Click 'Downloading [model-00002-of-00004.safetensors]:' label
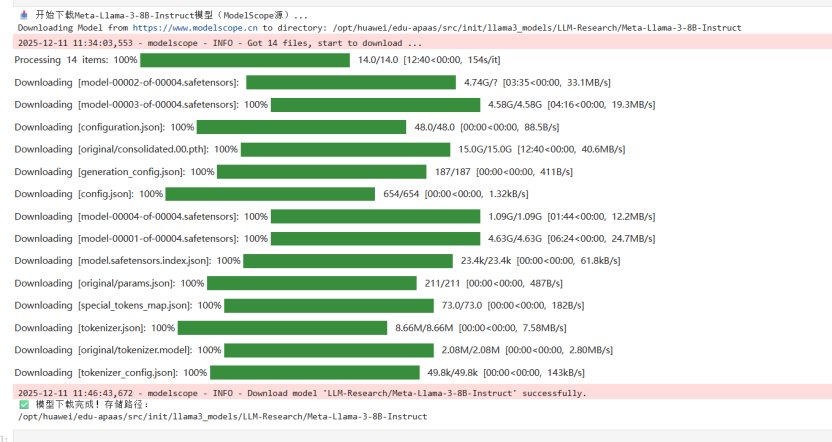832x442 pixels. coord(127,82)
